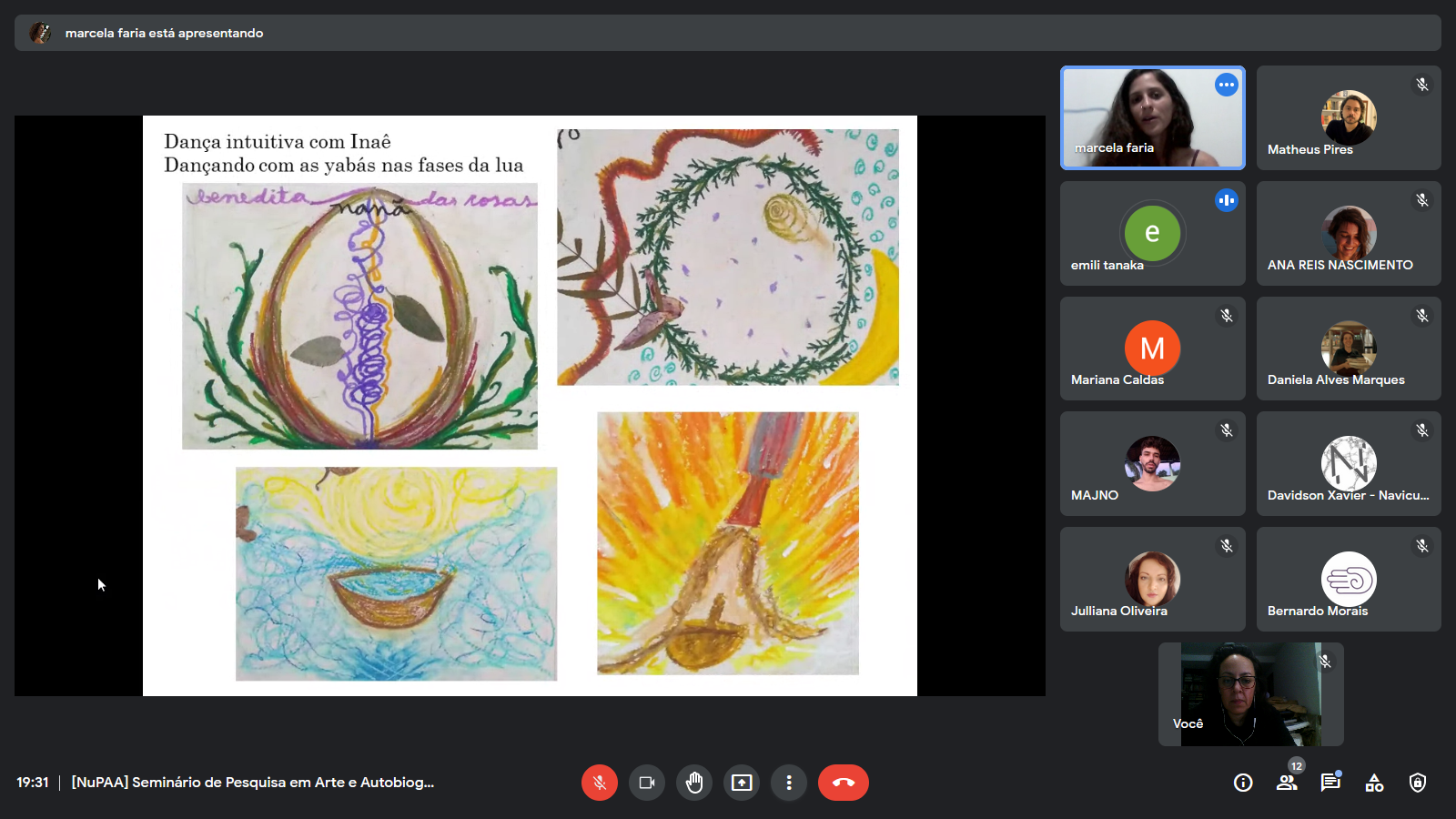
Task: Click the muted mic icon on Mariana Caldas
Action: pyautogui.click(x=1227, y=316)
